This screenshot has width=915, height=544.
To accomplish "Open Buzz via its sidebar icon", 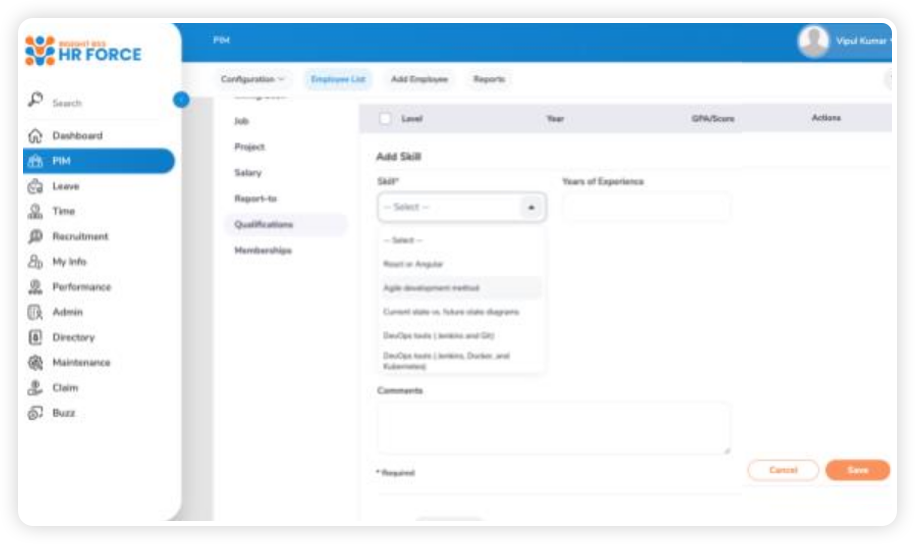I will pyautogui.click(x=35, y=413).
